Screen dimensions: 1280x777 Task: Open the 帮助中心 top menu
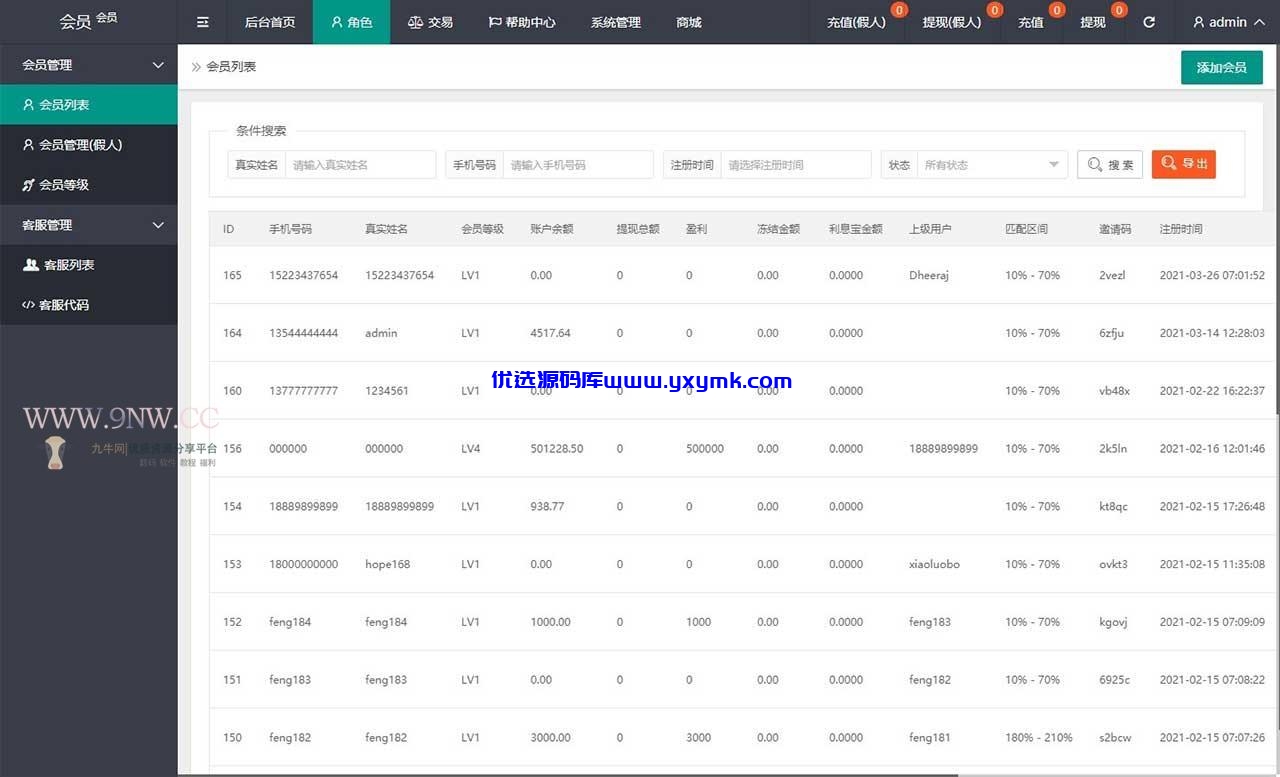point(522,22)
